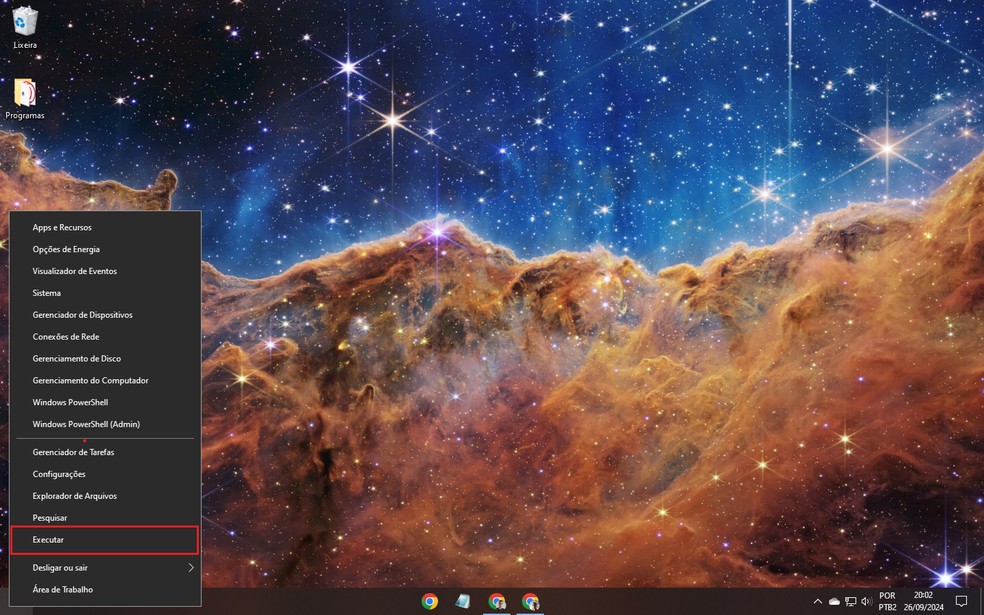Click the volume speaker tray icon
This screenshot has height=615, width=984.
point(867,601)
